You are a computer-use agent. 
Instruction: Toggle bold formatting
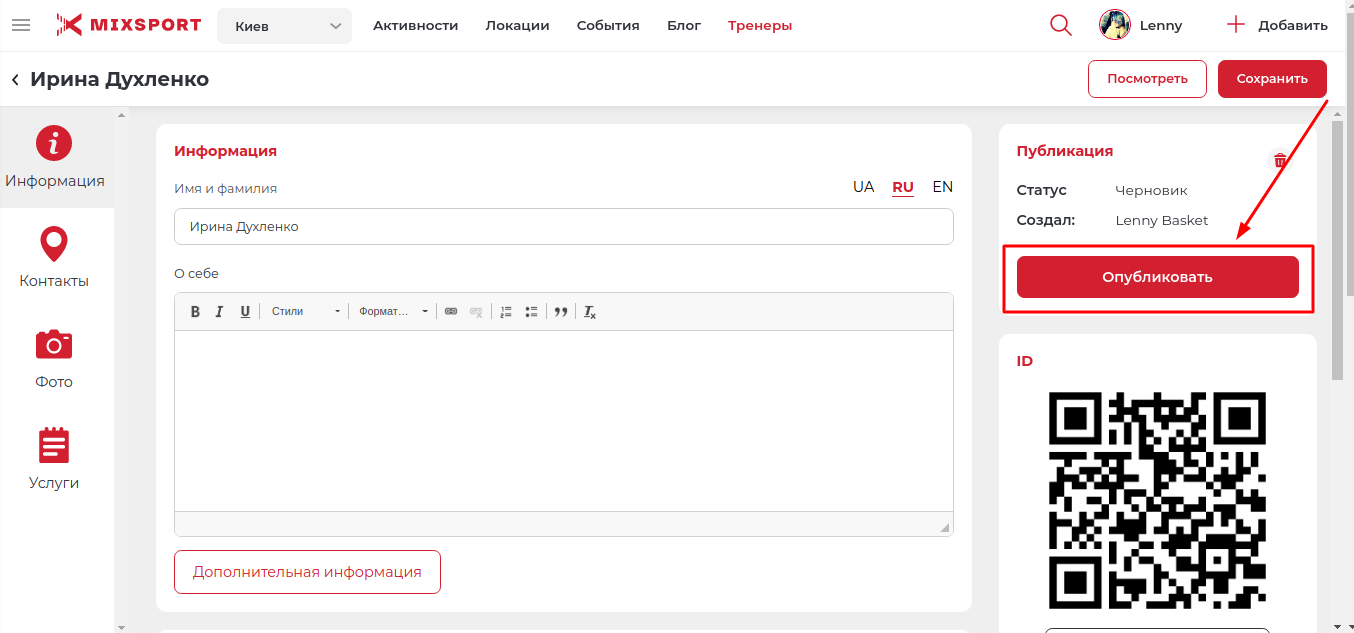[x=196, y=312]
